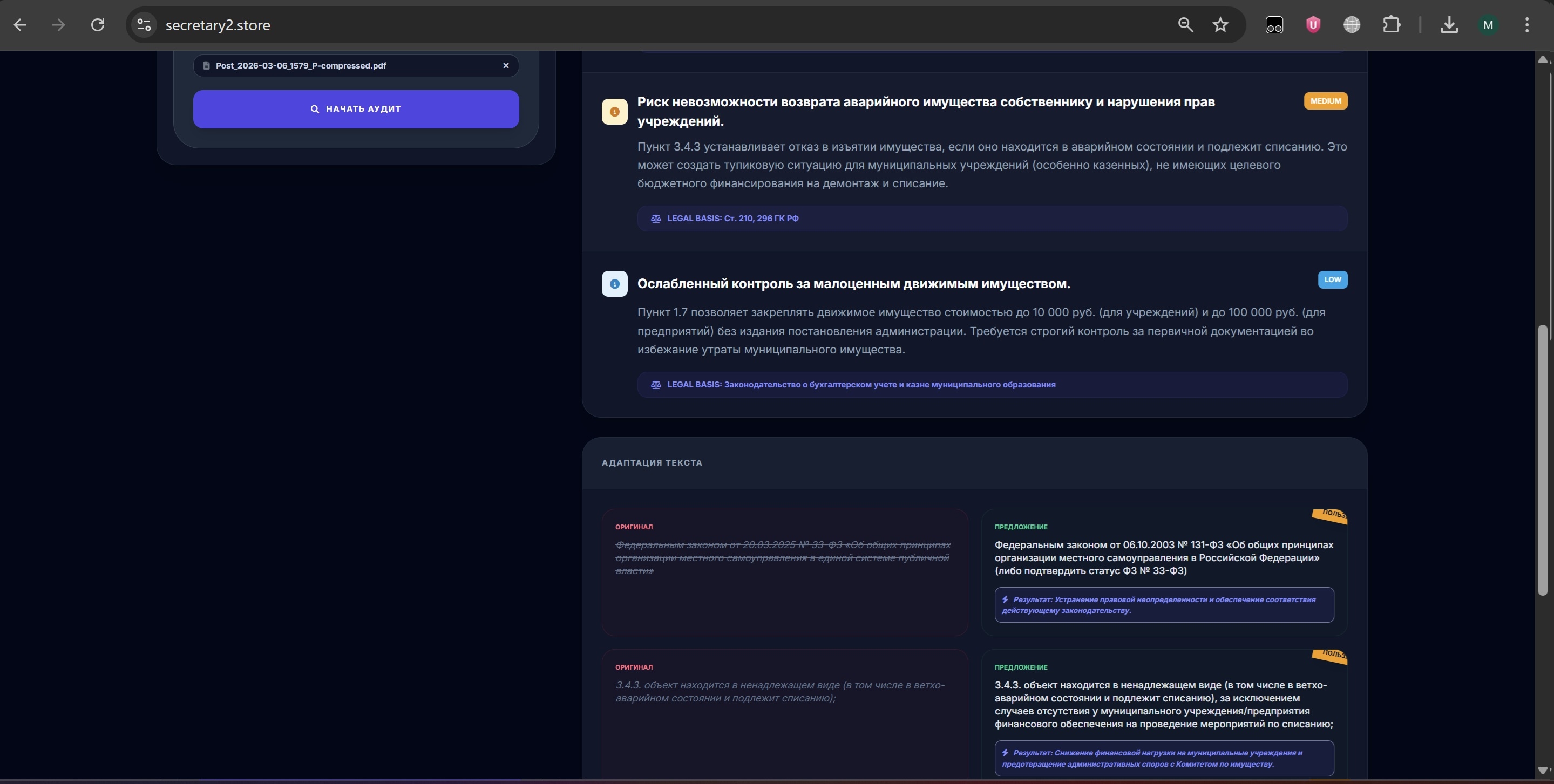Open Chrome three-dot menu

point(1527,25)
